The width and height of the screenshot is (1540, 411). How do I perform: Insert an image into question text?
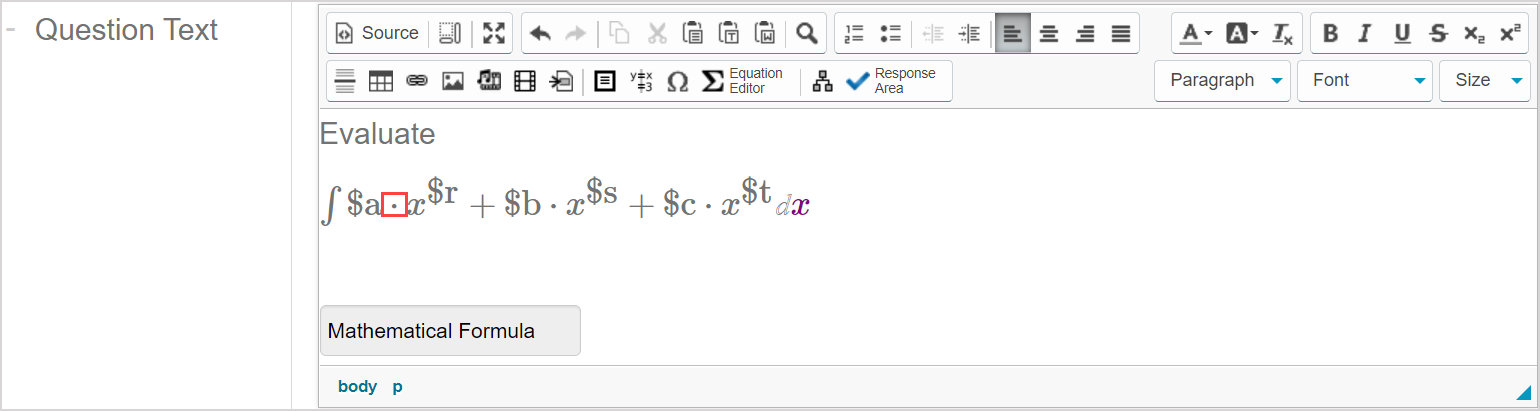pos(453,81)
